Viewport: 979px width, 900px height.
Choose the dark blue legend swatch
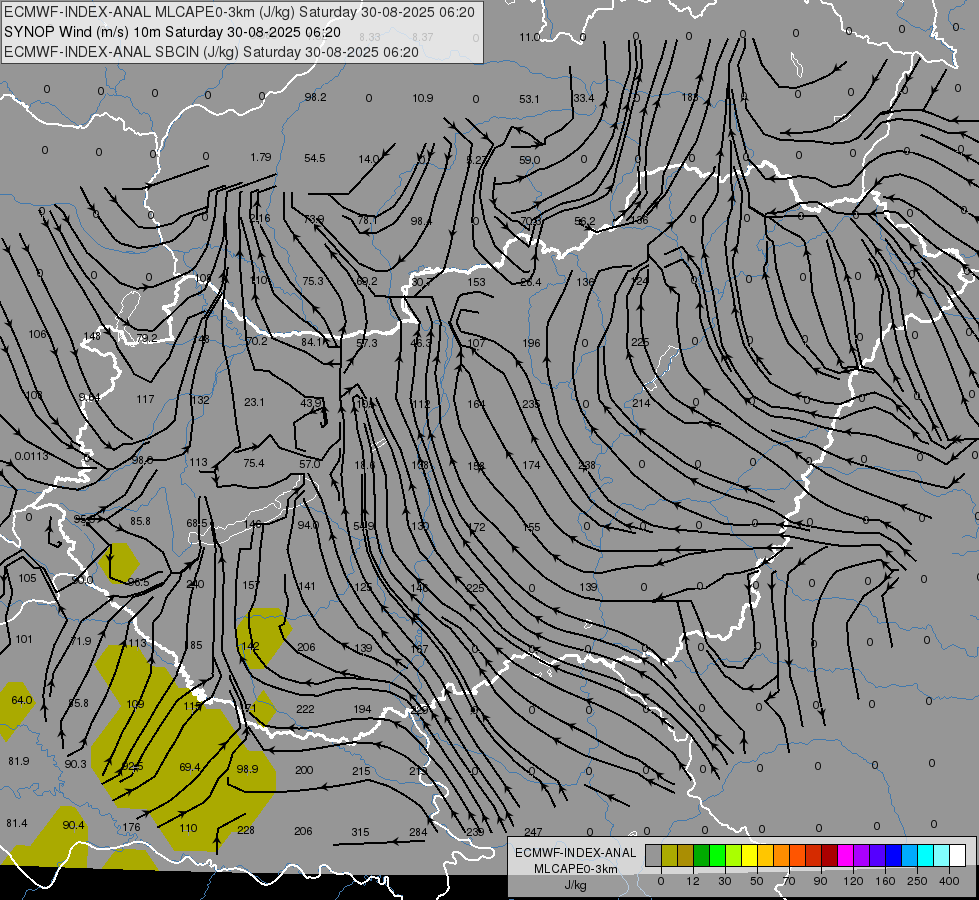click(x=893, y=855)
